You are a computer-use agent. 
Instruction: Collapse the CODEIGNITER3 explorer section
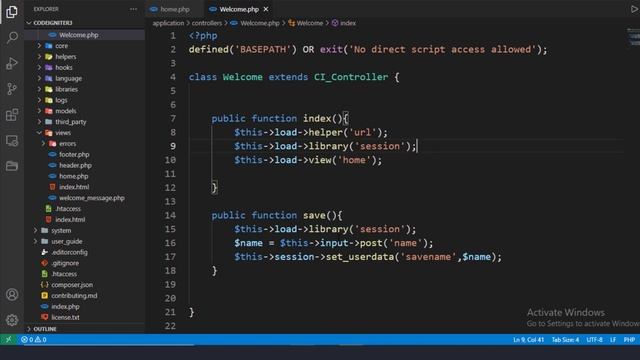53,23
